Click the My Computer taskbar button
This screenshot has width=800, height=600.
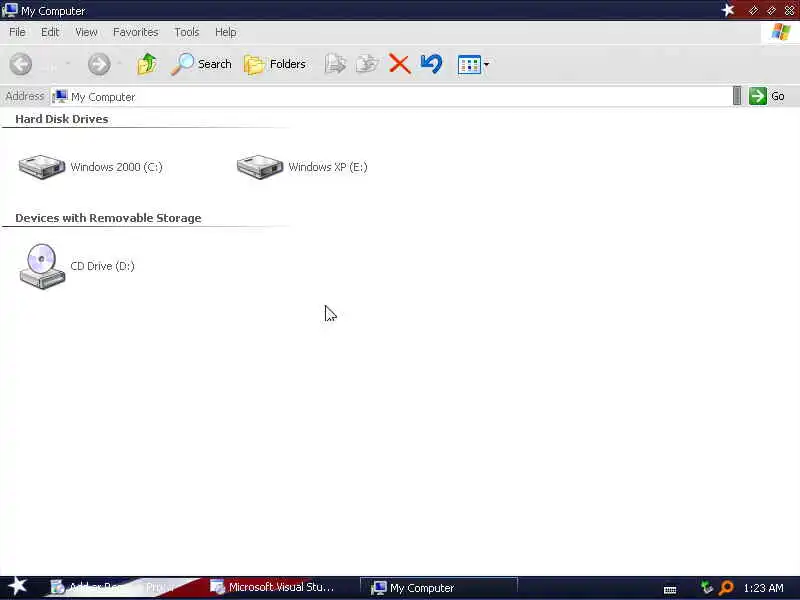coord(439,588)
